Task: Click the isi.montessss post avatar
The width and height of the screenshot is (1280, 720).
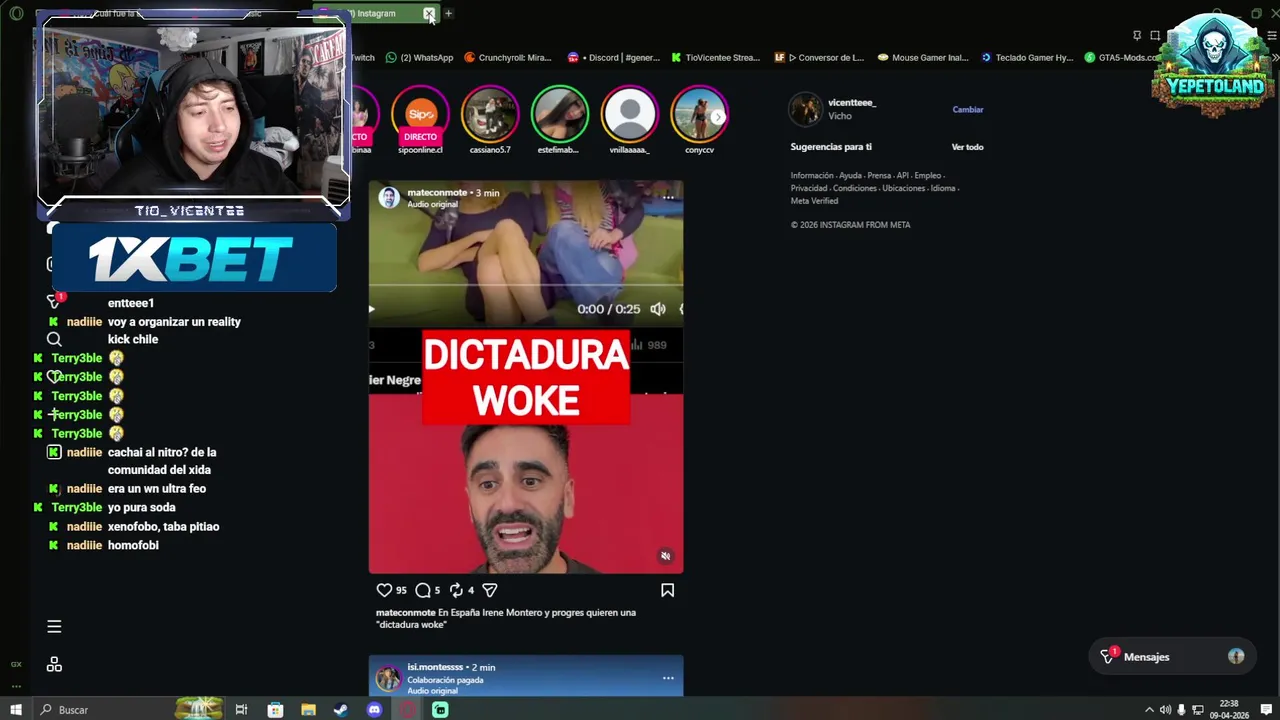Action: click(x=388, y=678)
